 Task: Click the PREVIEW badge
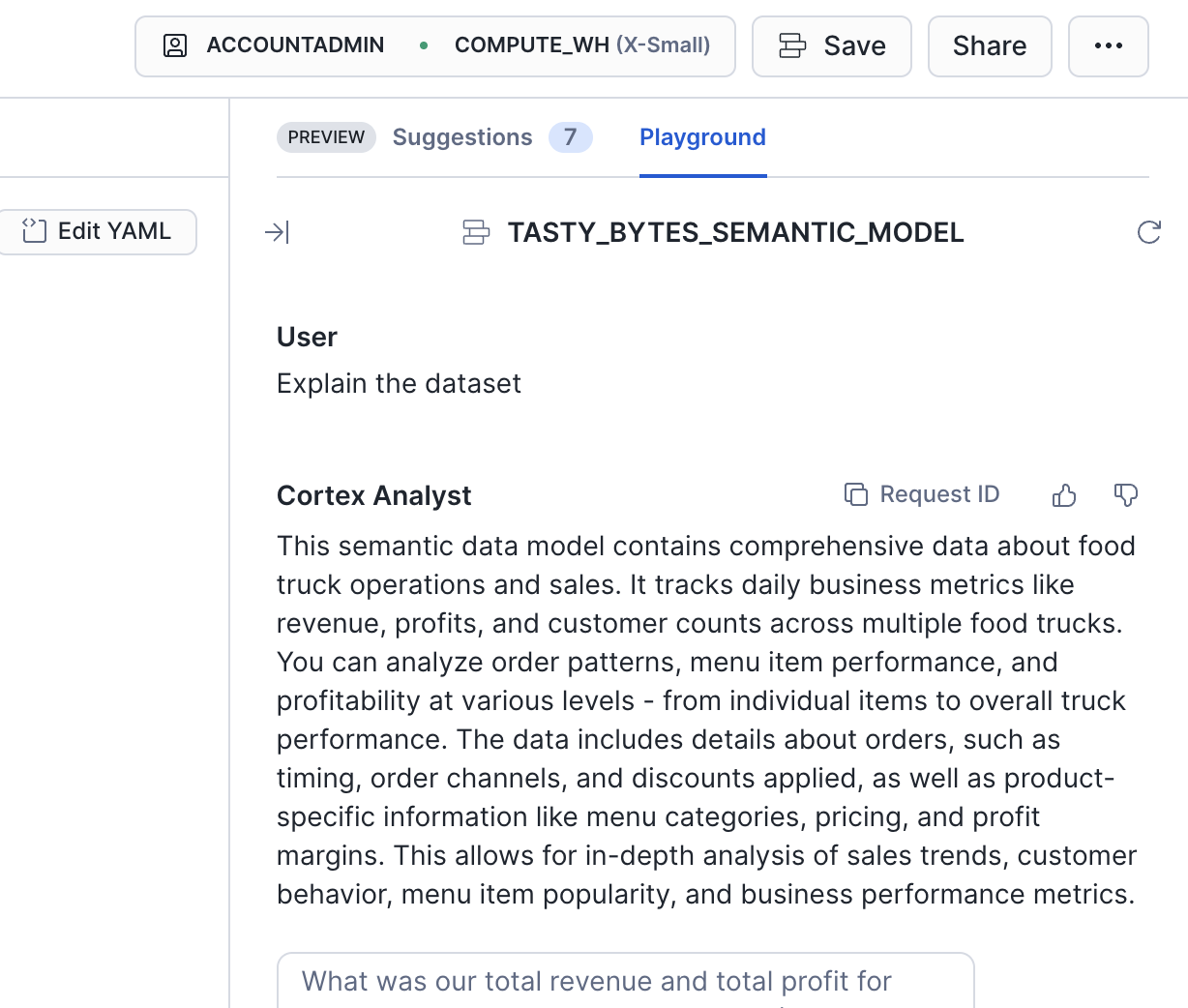[x=326, y=137]
